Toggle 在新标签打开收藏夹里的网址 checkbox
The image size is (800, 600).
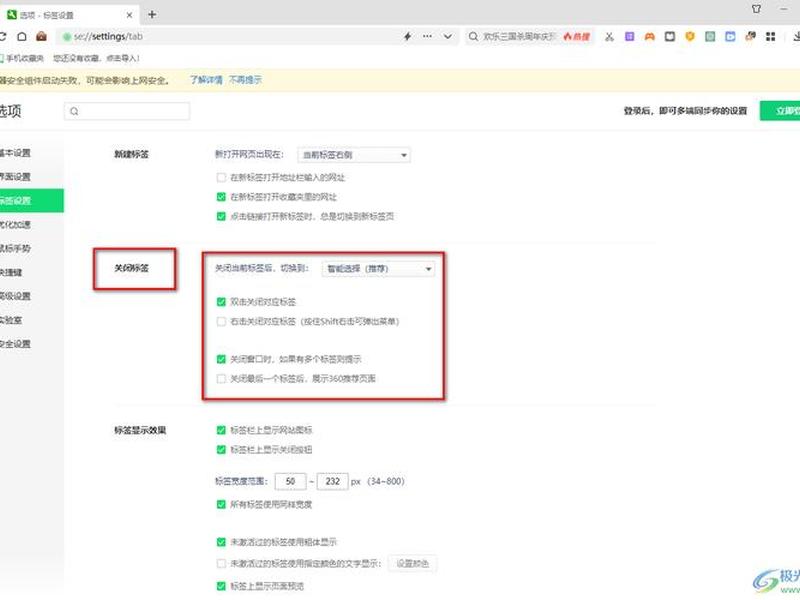pyautogui.click(x=221, y=197)
